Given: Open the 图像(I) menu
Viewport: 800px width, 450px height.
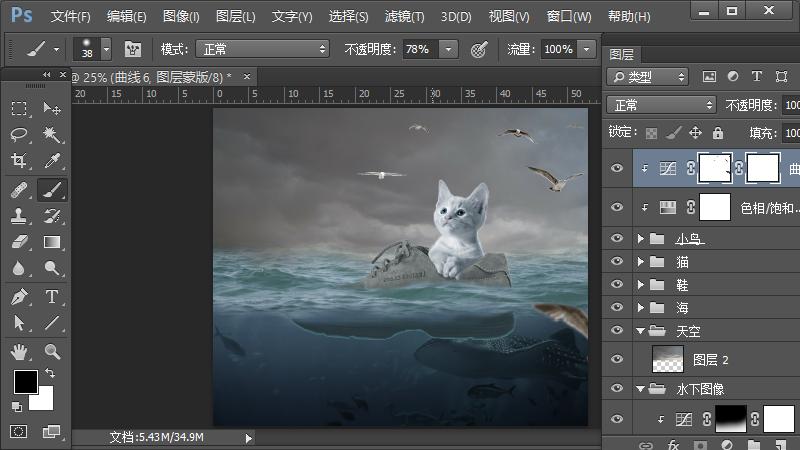Looking at the screenshot, I should pos(181,16).
